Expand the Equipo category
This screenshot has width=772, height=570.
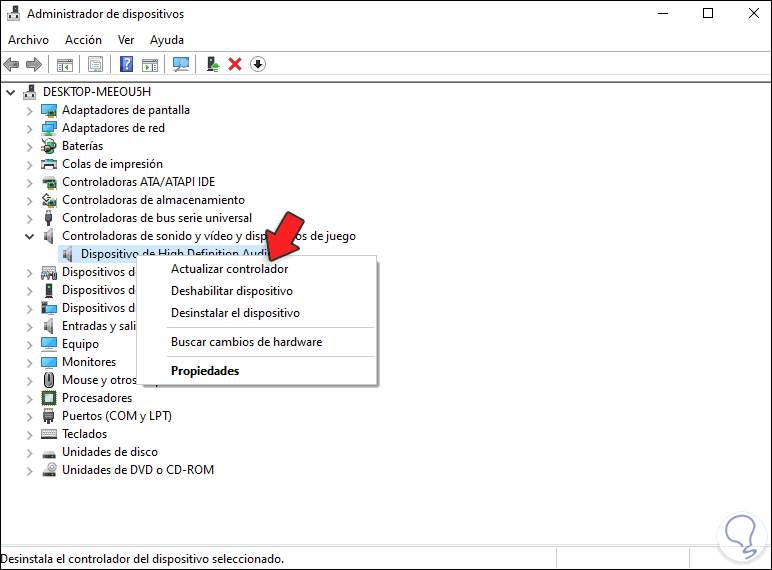tap(30, 345)
